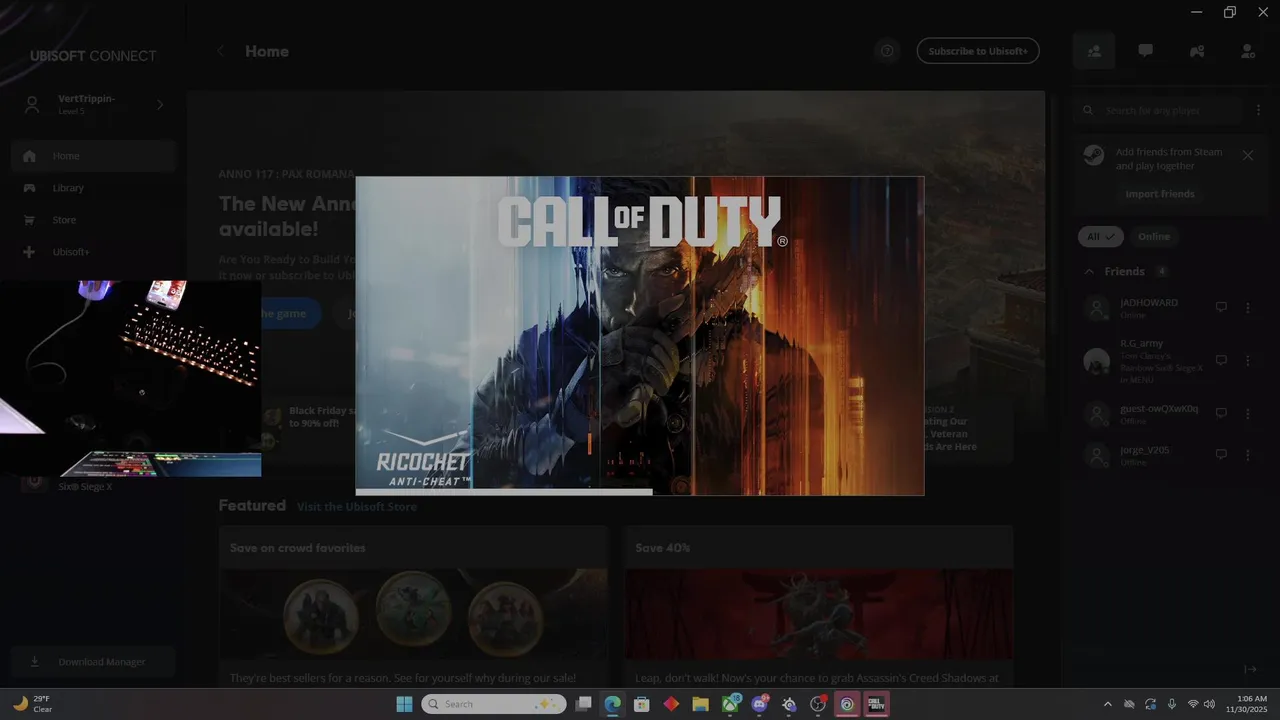
Task: Click the Windows Start button
Action: point(404,704)
